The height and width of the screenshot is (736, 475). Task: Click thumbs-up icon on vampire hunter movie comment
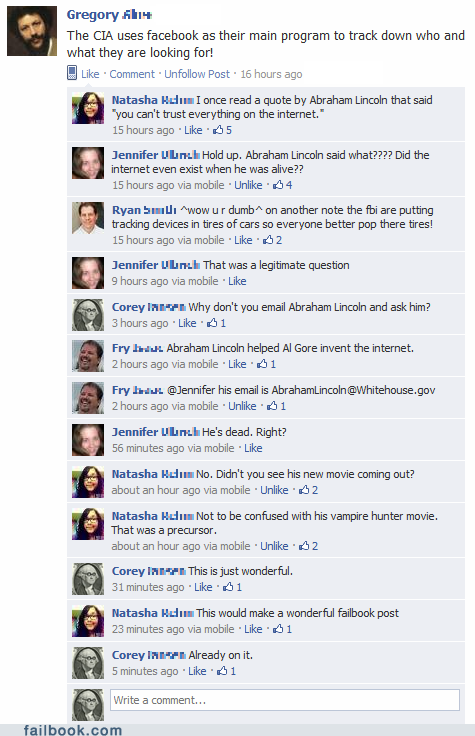[304, 546]
